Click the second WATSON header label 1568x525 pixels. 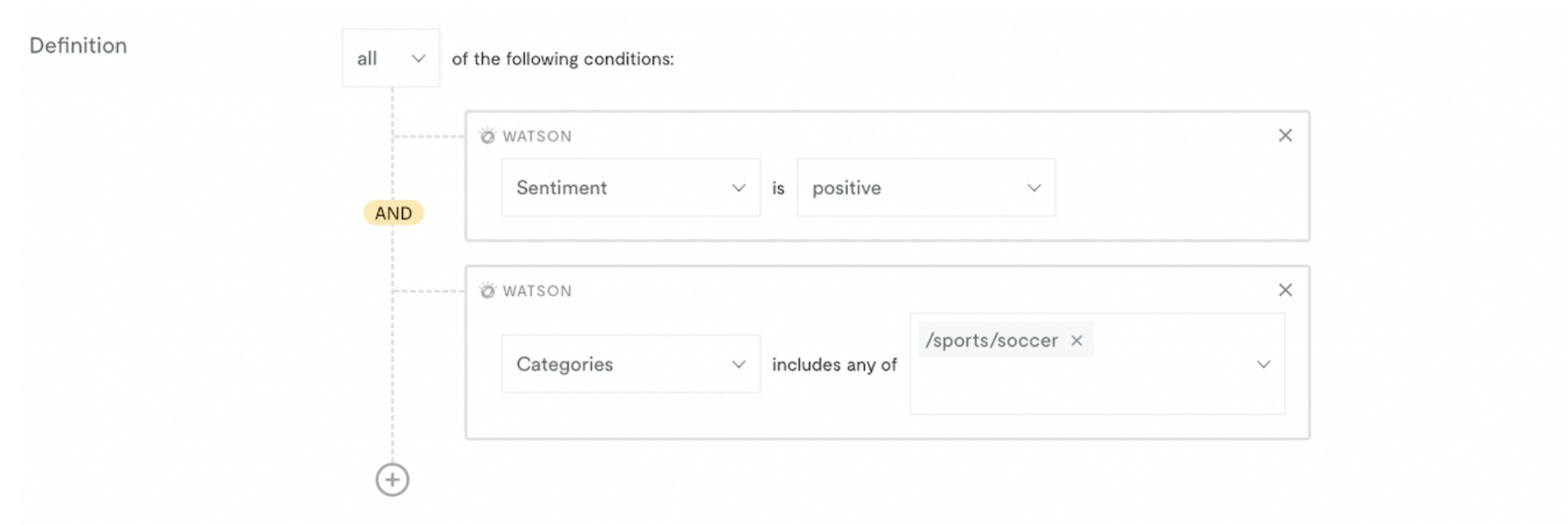[537, 291]
